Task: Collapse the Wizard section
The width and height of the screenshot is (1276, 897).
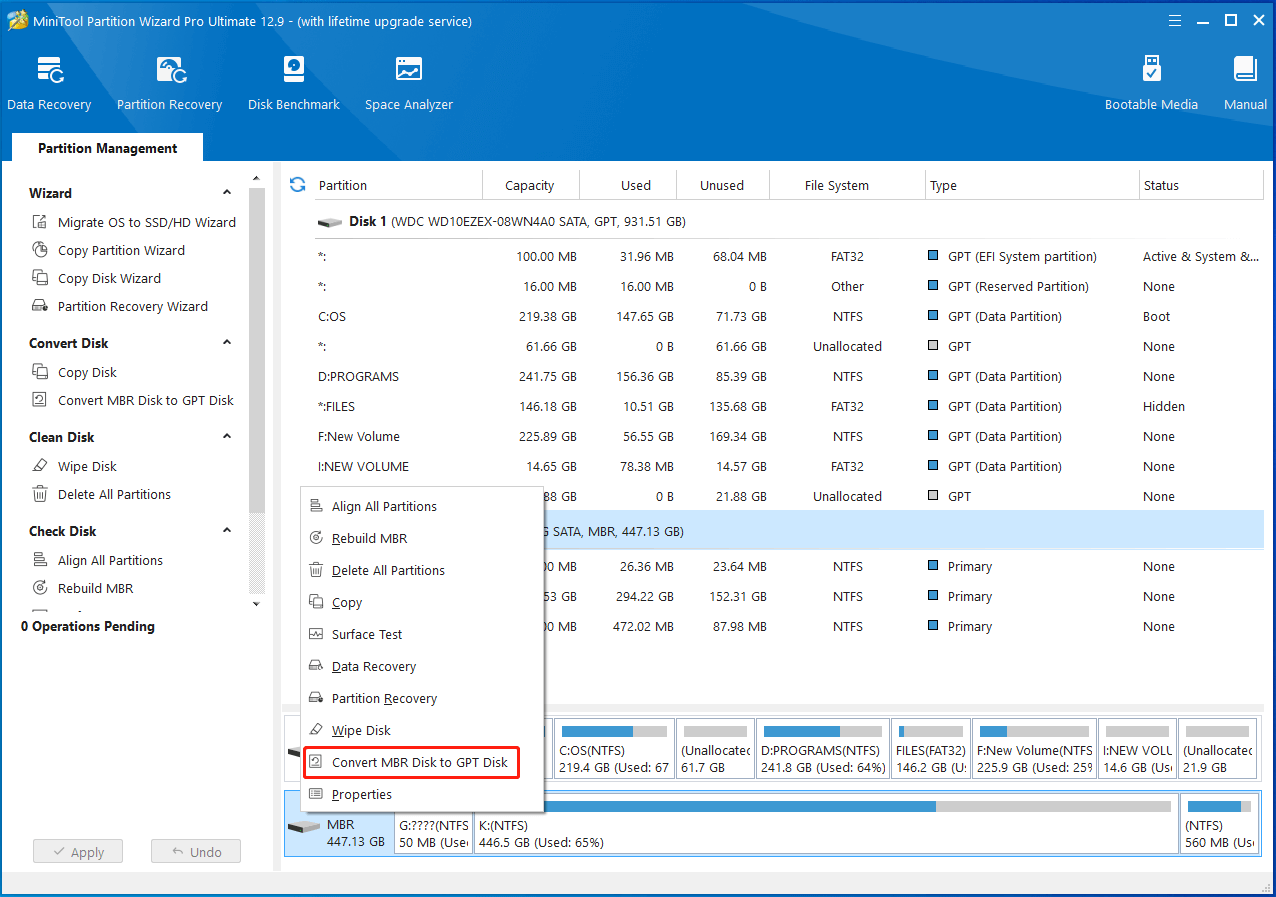Action: [x=227, y=192]
